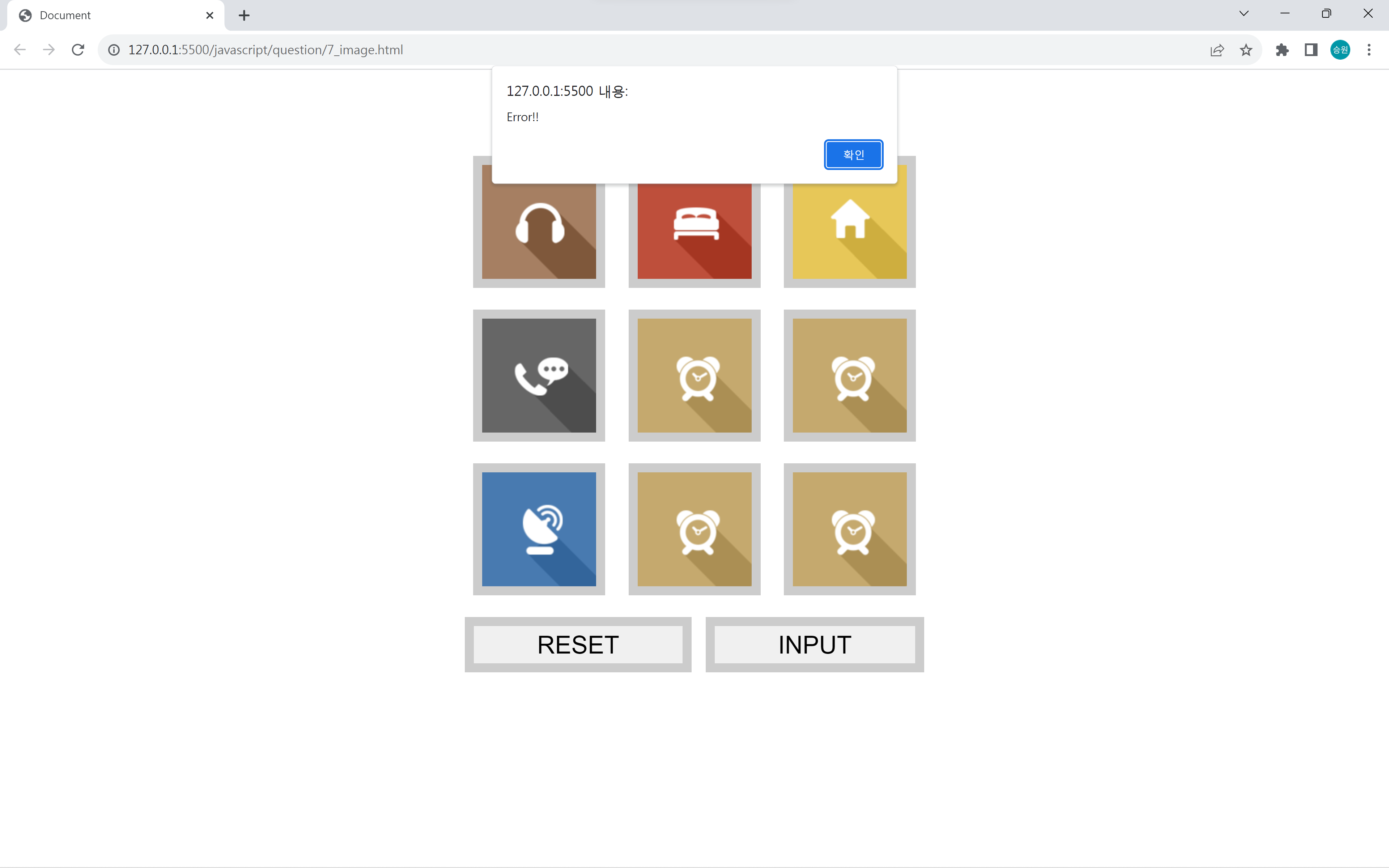Click the center alarm clock tile
1389x868 pixels.
694,375
